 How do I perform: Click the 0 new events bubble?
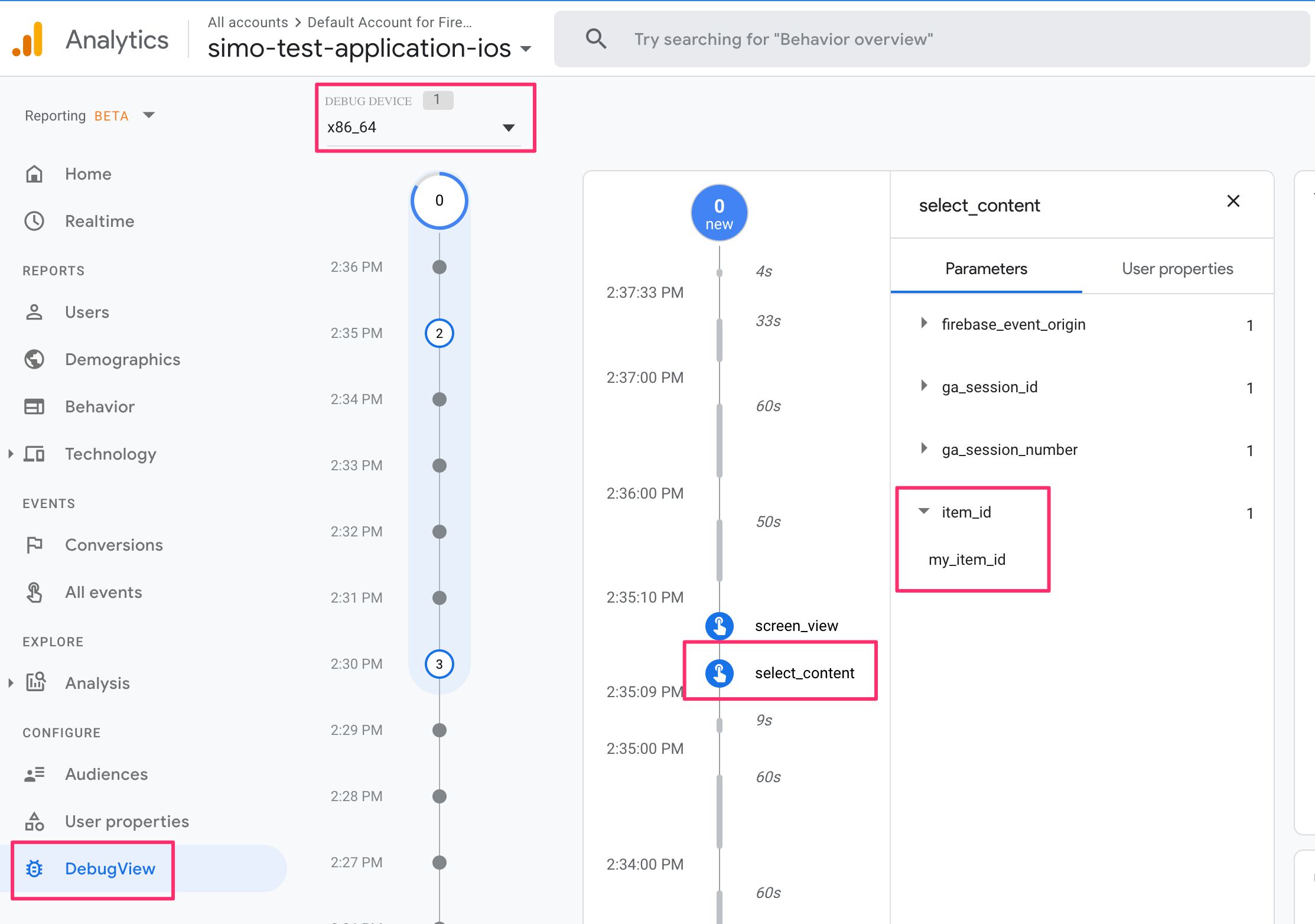tap(719, 213)
